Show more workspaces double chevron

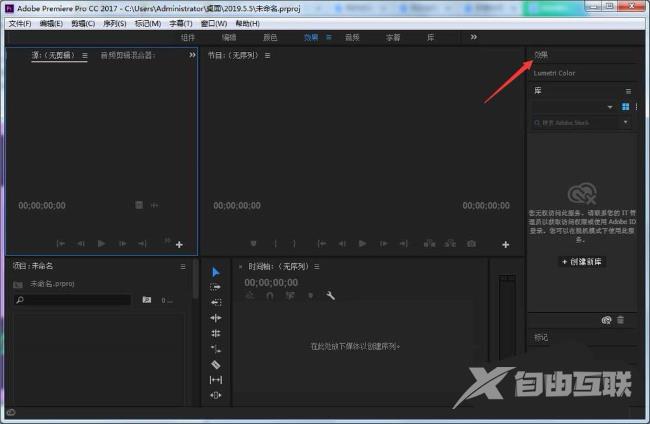(473, 37)
